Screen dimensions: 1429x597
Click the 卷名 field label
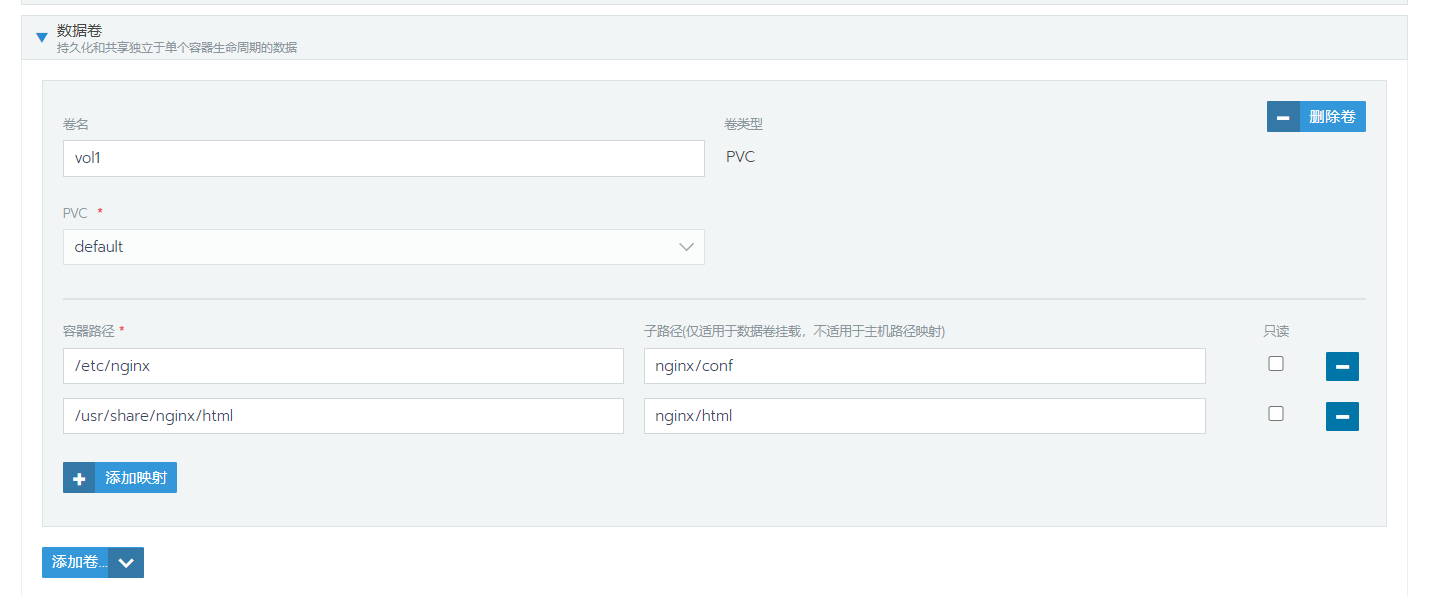76,124
